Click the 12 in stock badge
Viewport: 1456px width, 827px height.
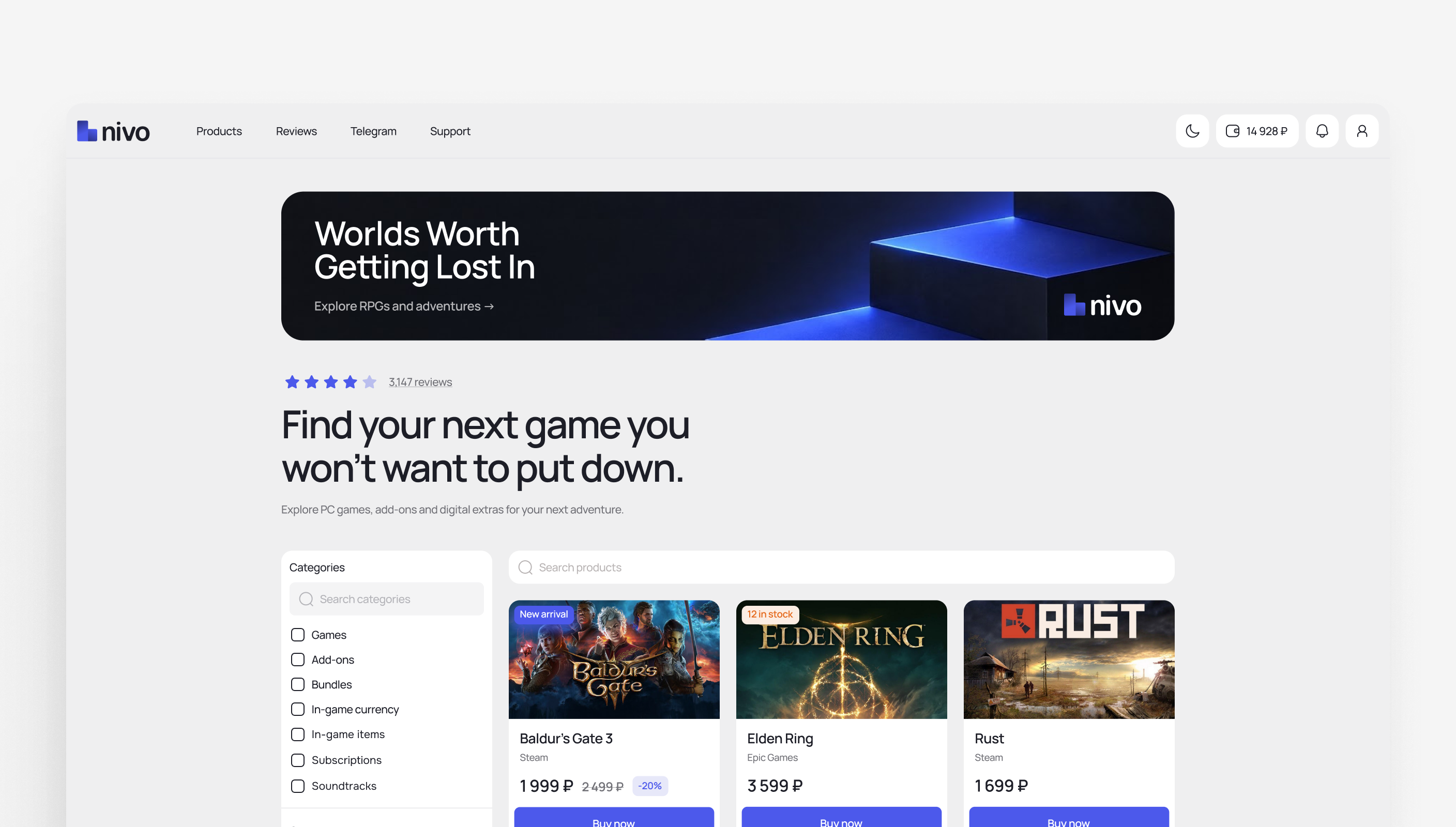[x=770, y=615]
